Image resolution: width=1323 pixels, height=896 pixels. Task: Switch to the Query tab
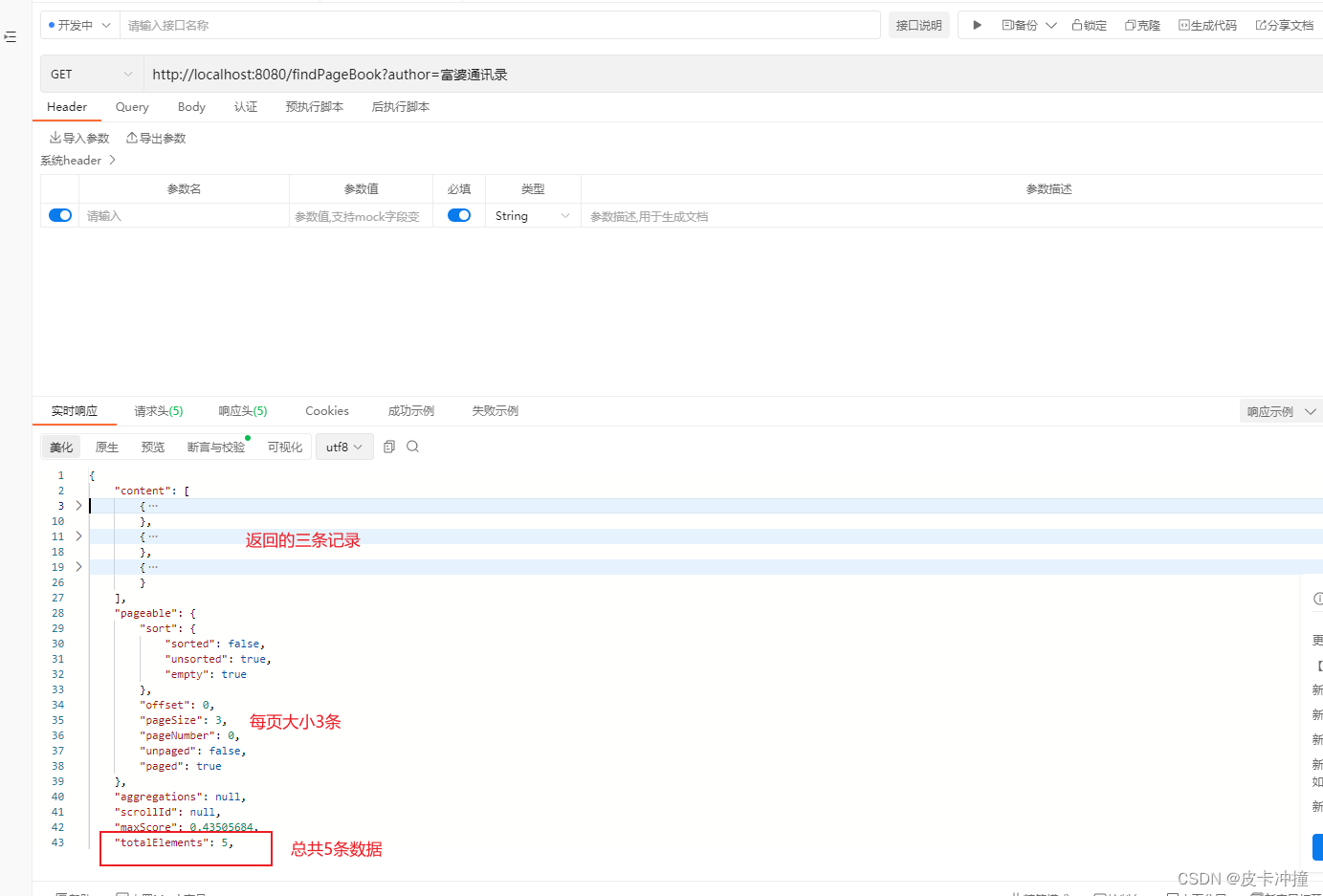[x=132, y=107]
